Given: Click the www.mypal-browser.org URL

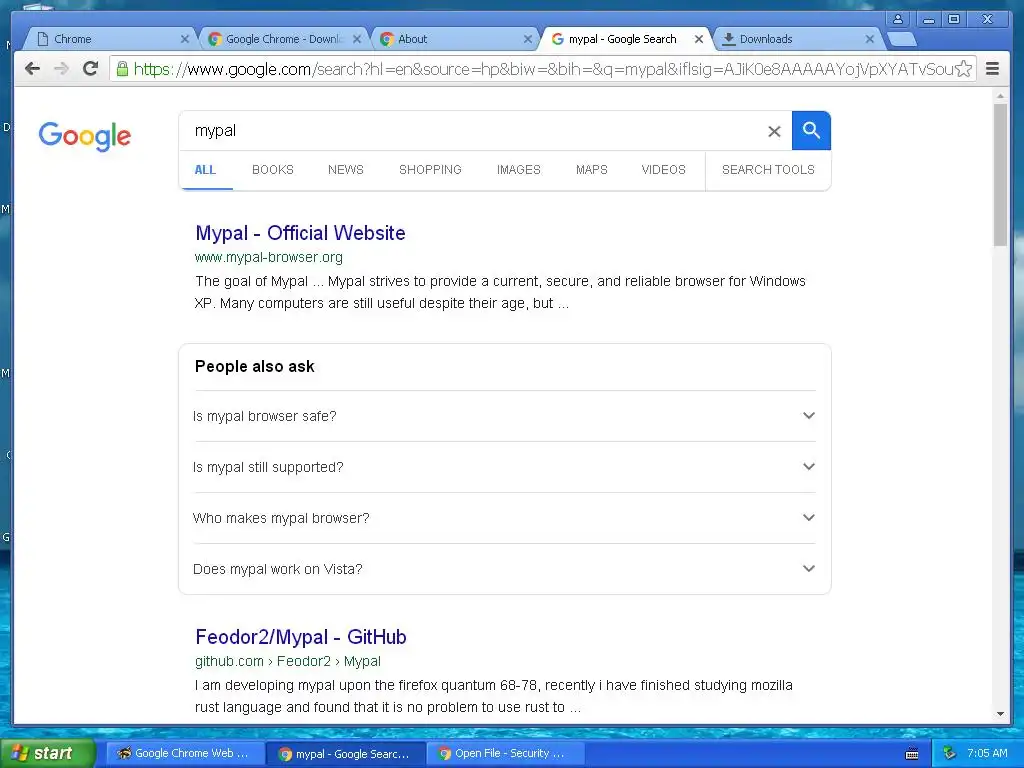Looking at the screenshot, I should coord(268,257).
